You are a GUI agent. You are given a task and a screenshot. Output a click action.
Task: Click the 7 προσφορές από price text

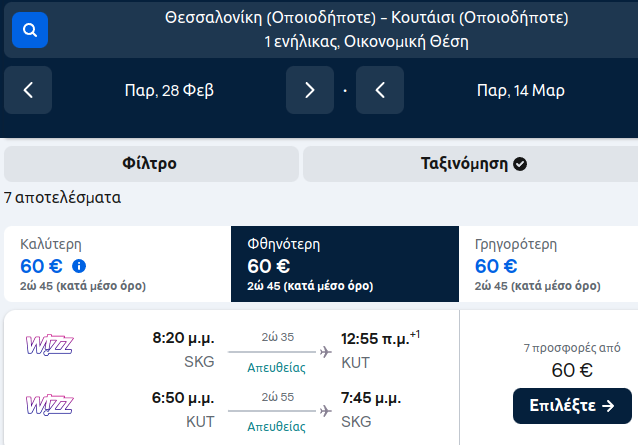(x=572, y=348)
